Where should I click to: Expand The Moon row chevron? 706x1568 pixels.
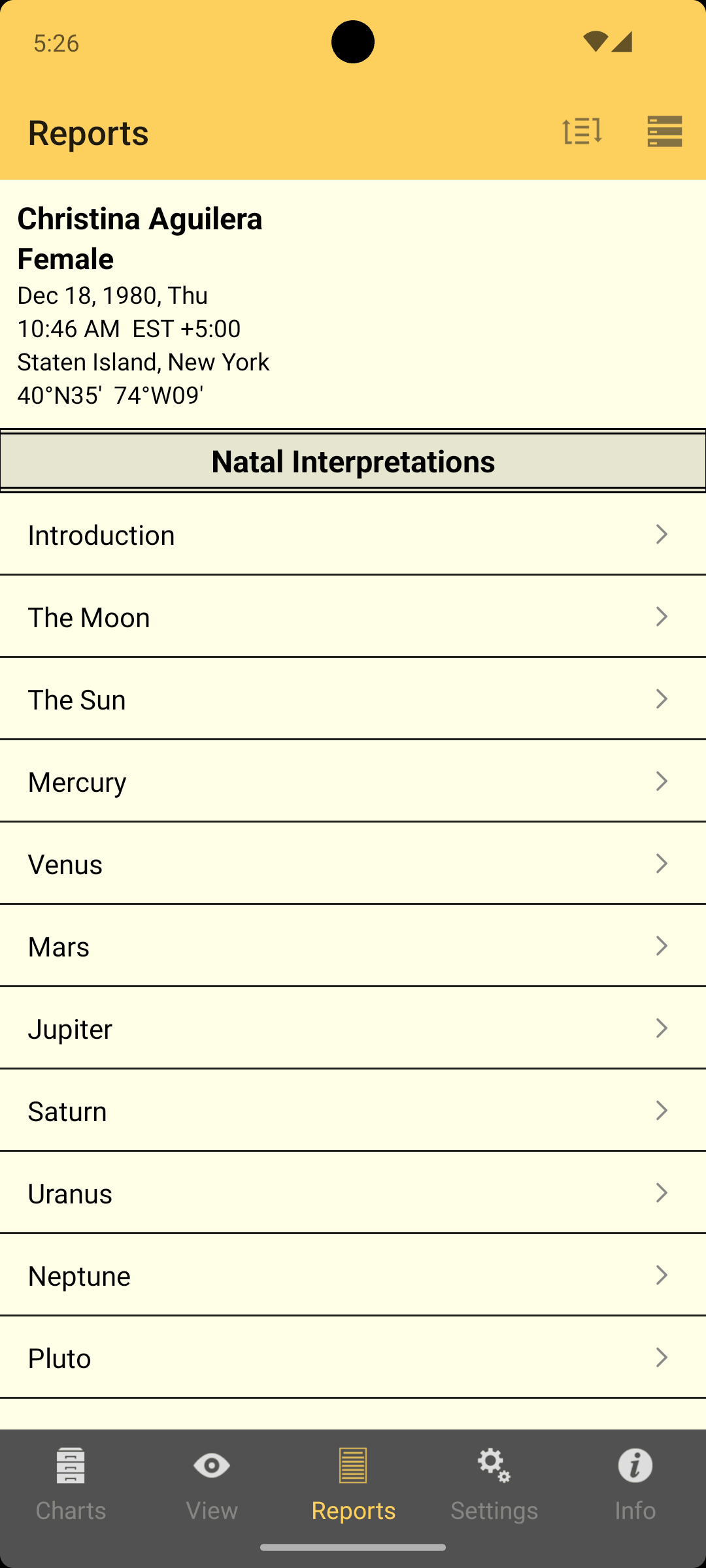[x=662, y=617]
